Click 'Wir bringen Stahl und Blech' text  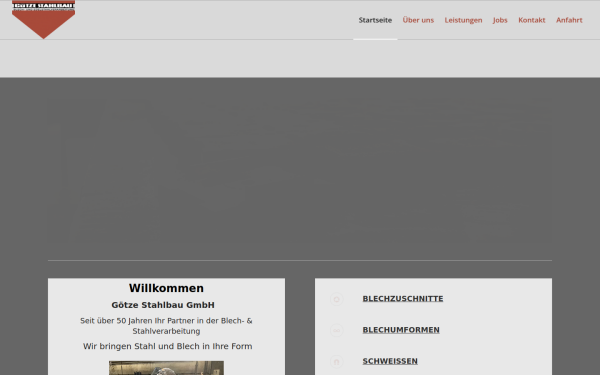[x=168, y=346]
